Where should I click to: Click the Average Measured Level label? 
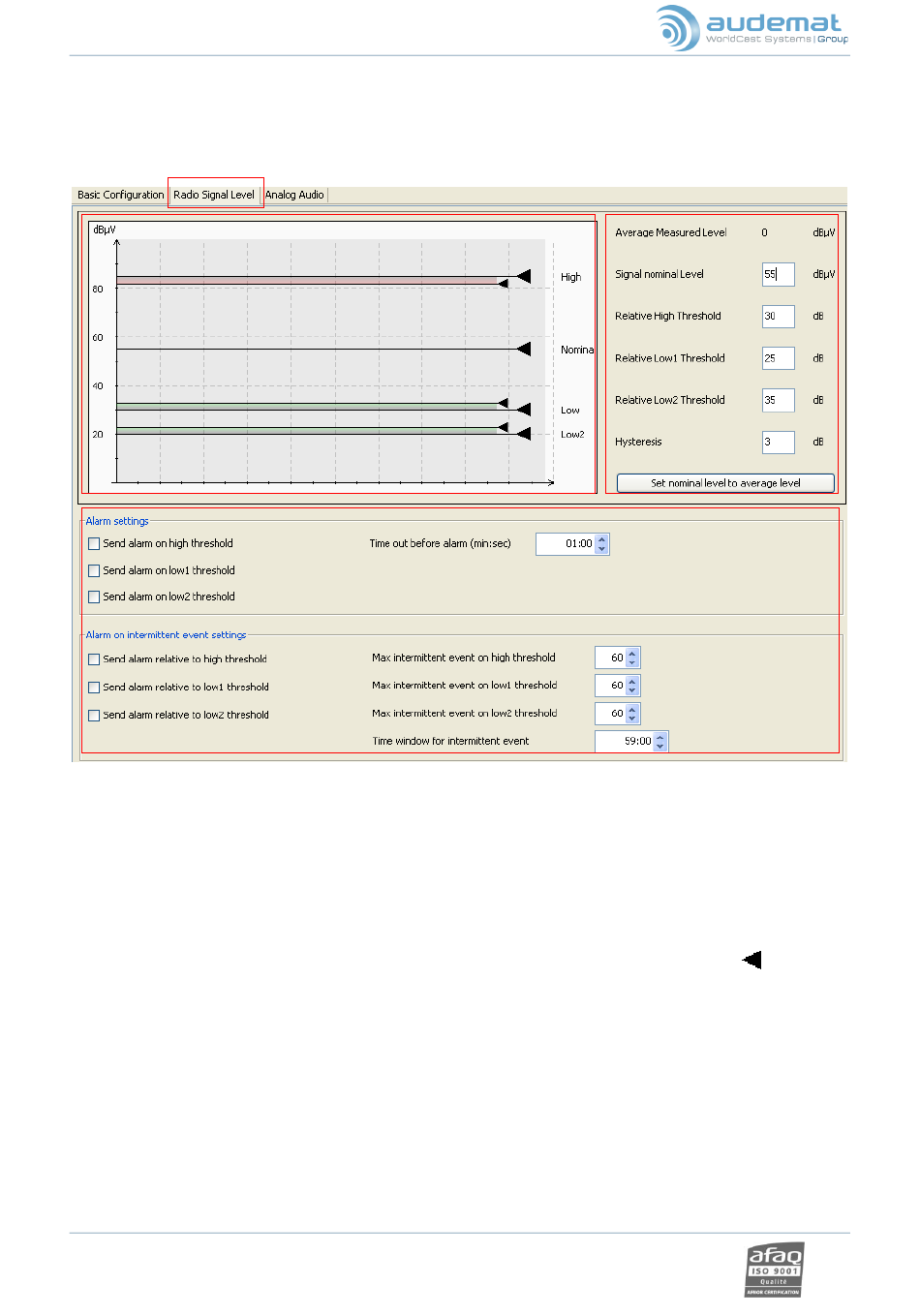671,232
